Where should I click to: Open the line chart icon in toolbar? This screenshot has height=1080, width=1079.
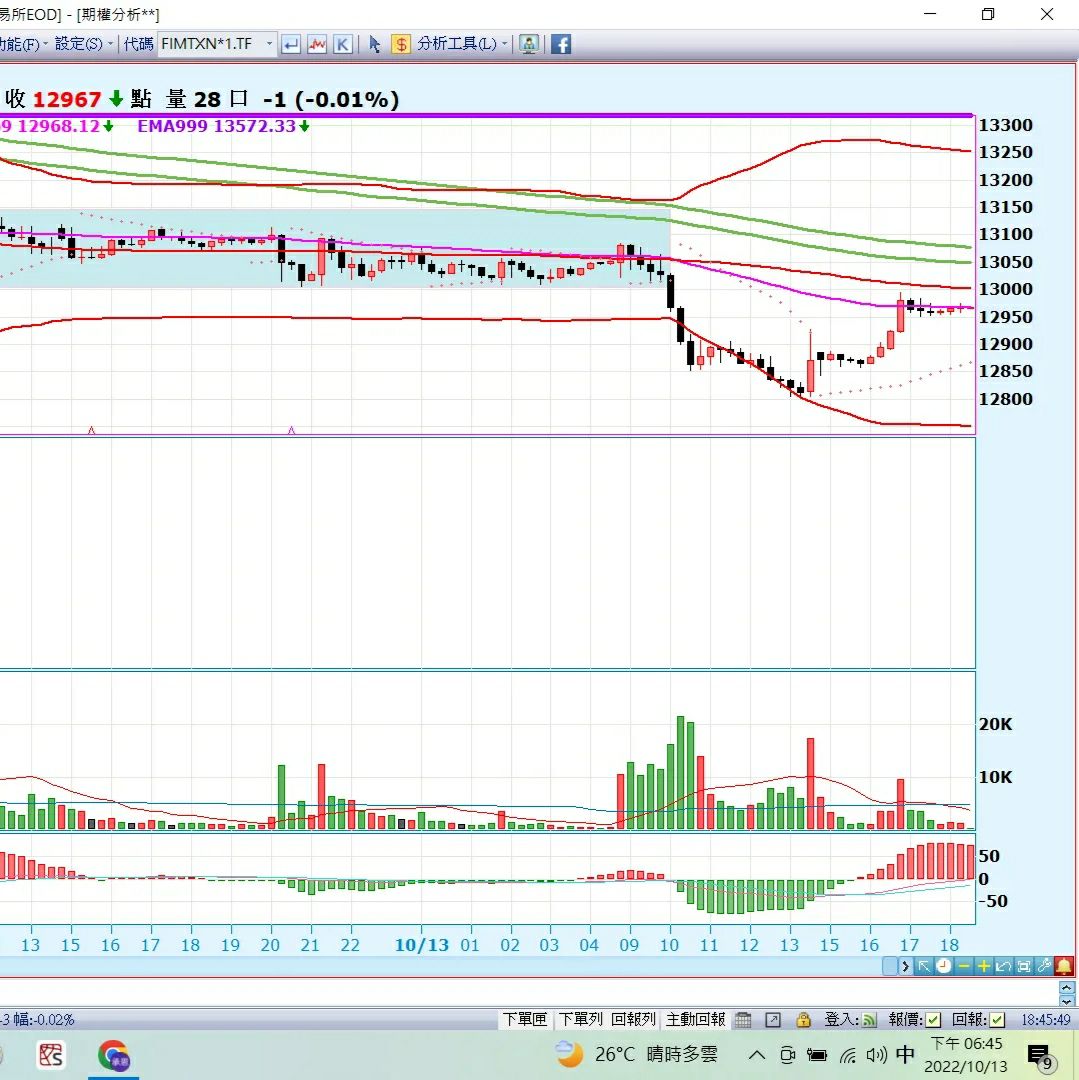tap(317, 44)
